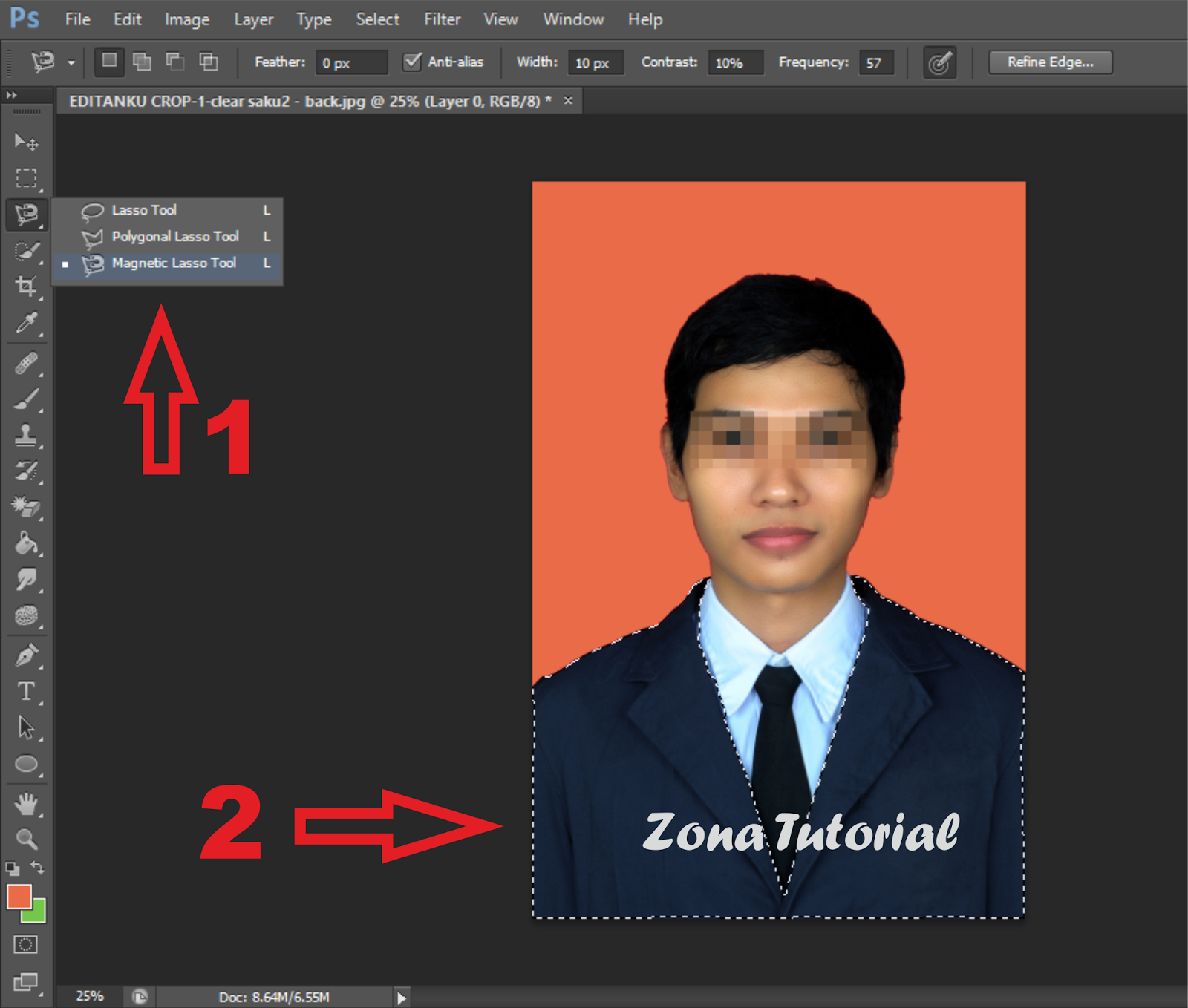
Task: Select the Paint Bucket tool
Action: coord(26,543)
